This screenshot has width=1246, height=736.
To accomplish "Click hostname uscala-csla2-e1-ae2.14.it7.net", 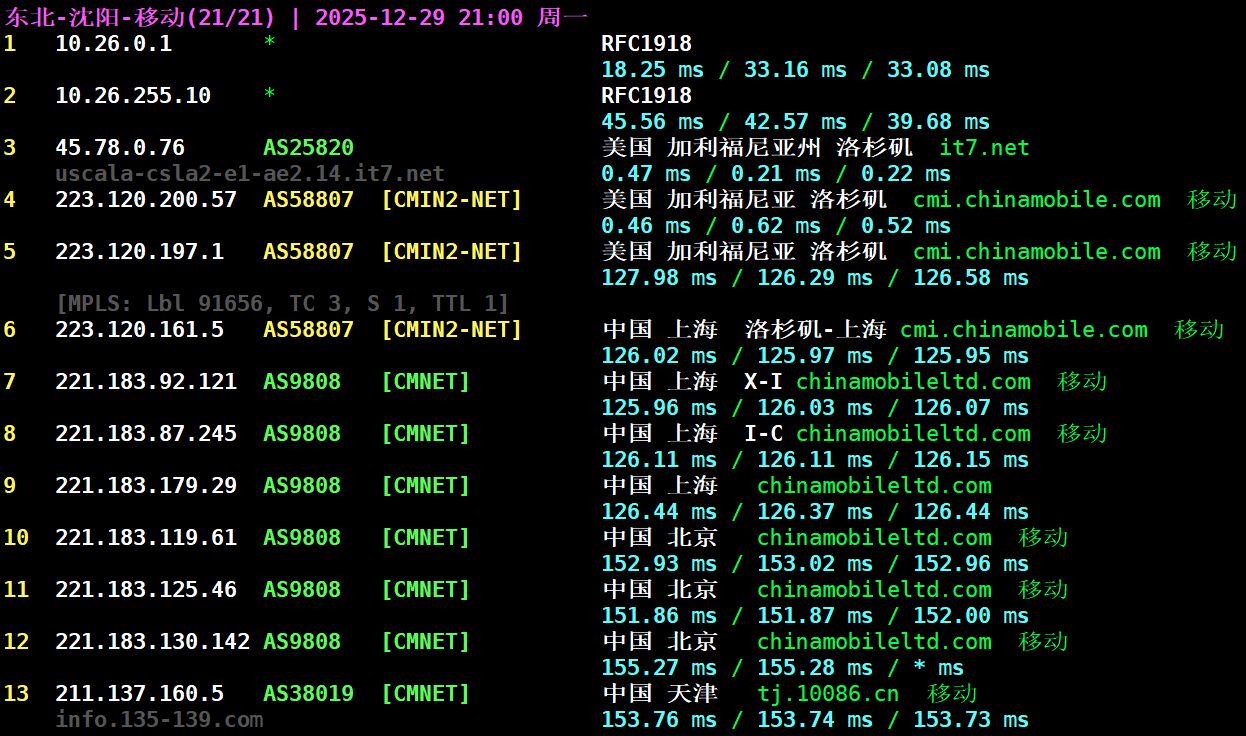I will [249, 174].
